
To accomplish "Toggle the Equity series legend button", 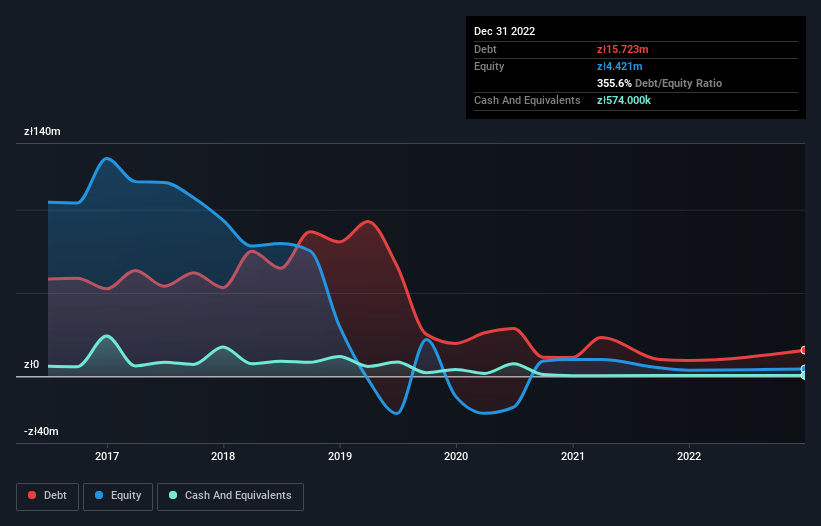I will click(x=118, y=496).
